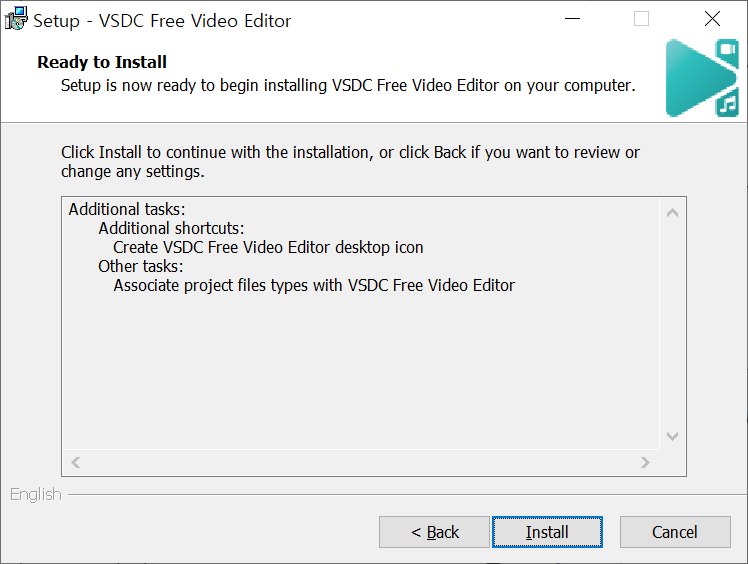748x564 pixels.
Task: Click the "Additional shortcuts:" summary line
Action: tap(171, 228)
